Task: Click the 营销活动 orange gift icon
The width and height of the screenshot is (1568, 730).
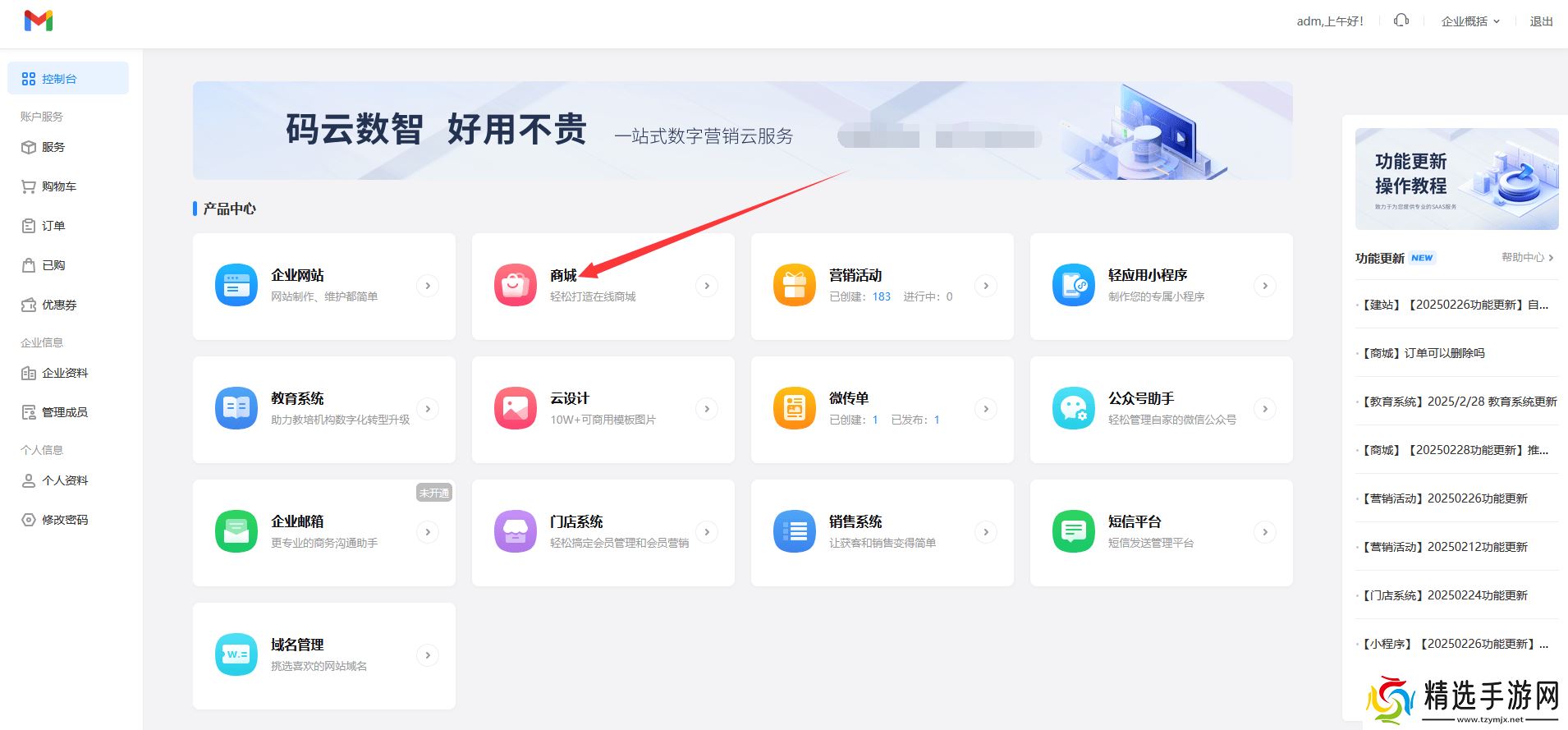Action: tap(794, 286)
